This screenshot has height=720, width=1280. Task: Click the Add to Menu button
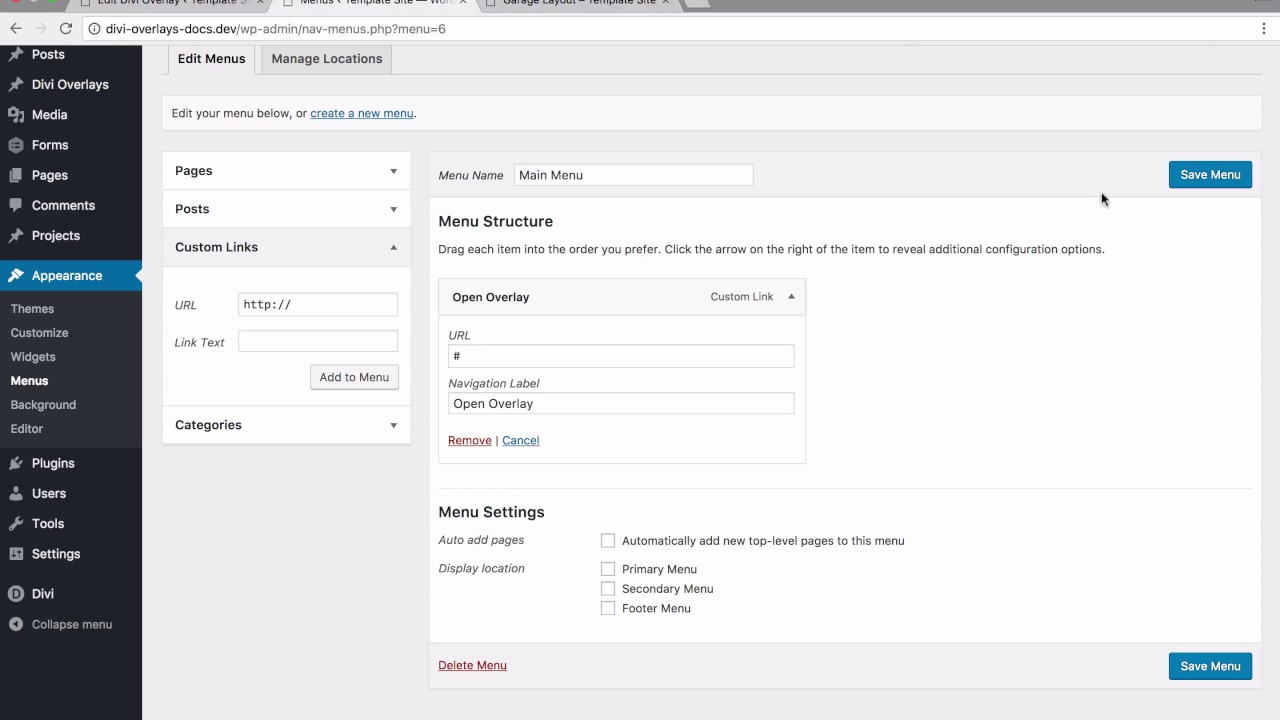[x=354, y=377]
